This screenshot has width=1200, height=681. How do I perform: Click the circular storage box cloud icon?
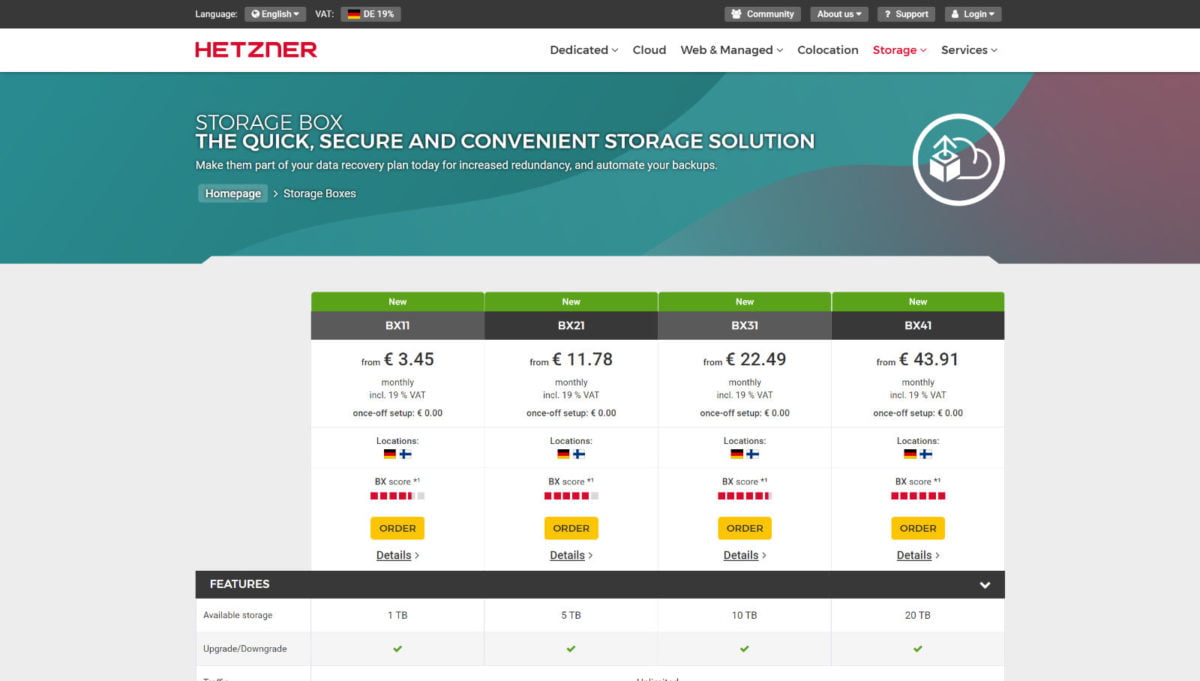pyautogui.click(x=958, y=160)
